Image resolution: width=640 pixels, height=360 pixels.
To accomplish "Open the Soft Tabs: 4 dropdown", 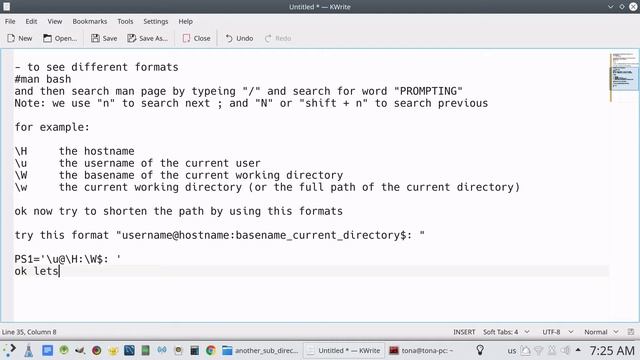I will pyautogui.click(x=506, y=332).
